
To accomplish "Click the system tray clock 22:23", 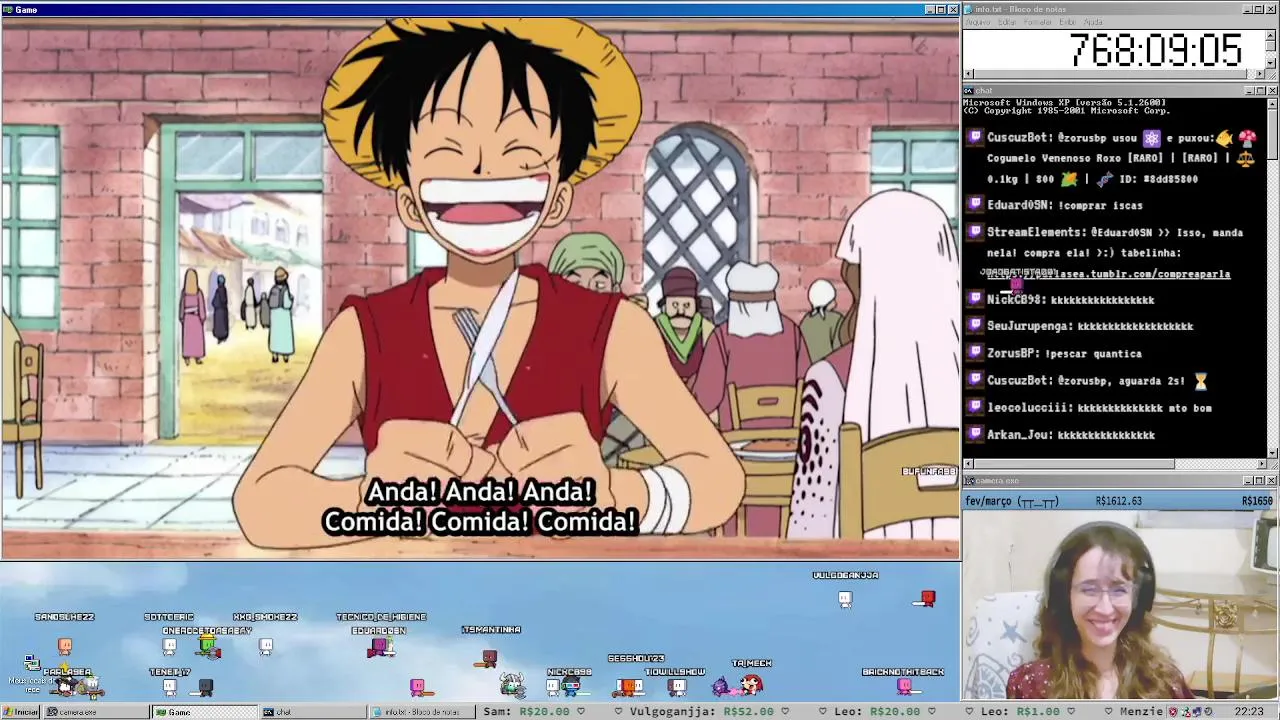I will 1249,712.
